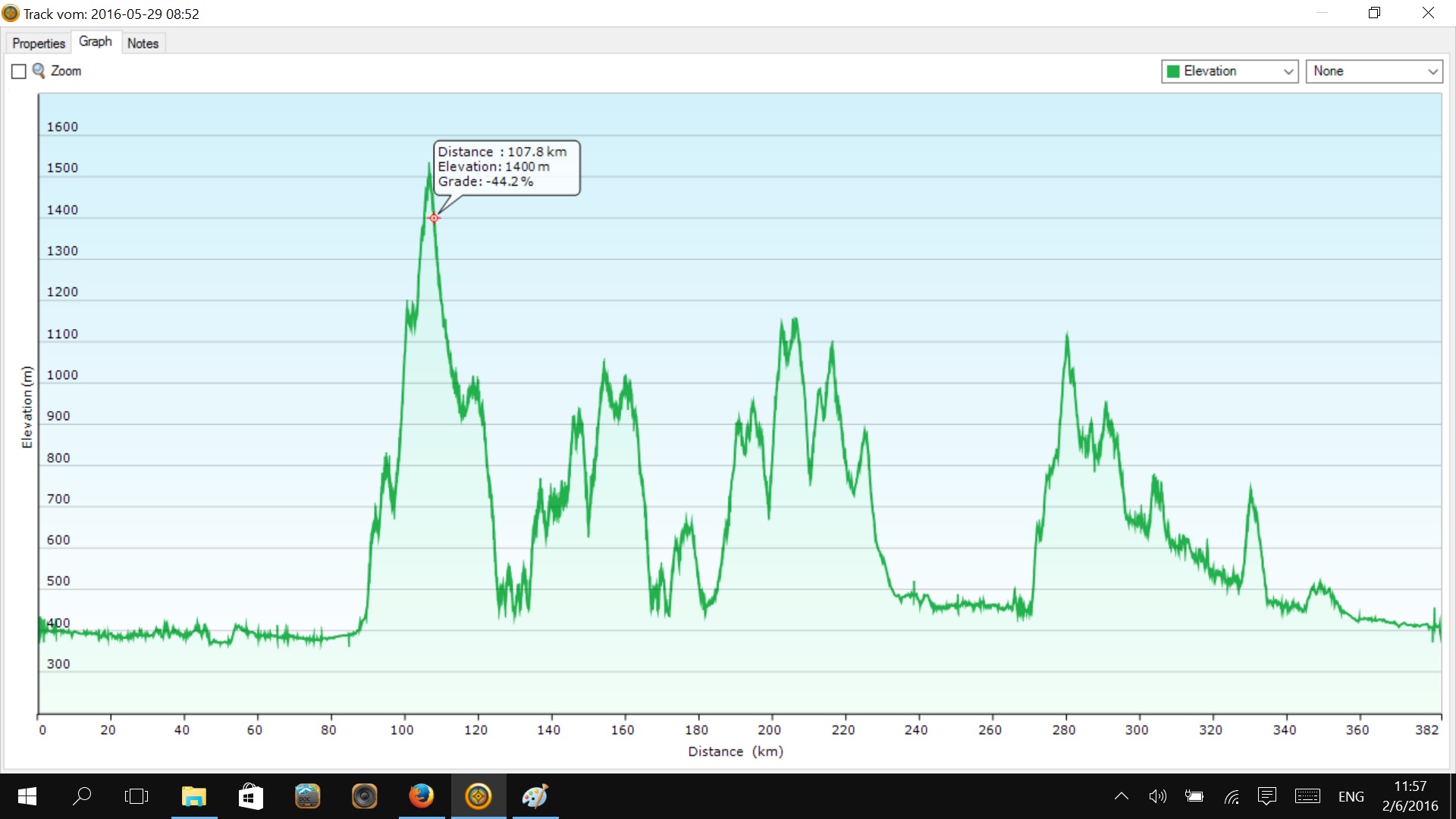The height and width of the screenshot is (819, 1456).
Task: Show hidden system tray icons
Action: (x=1121, y=796)
